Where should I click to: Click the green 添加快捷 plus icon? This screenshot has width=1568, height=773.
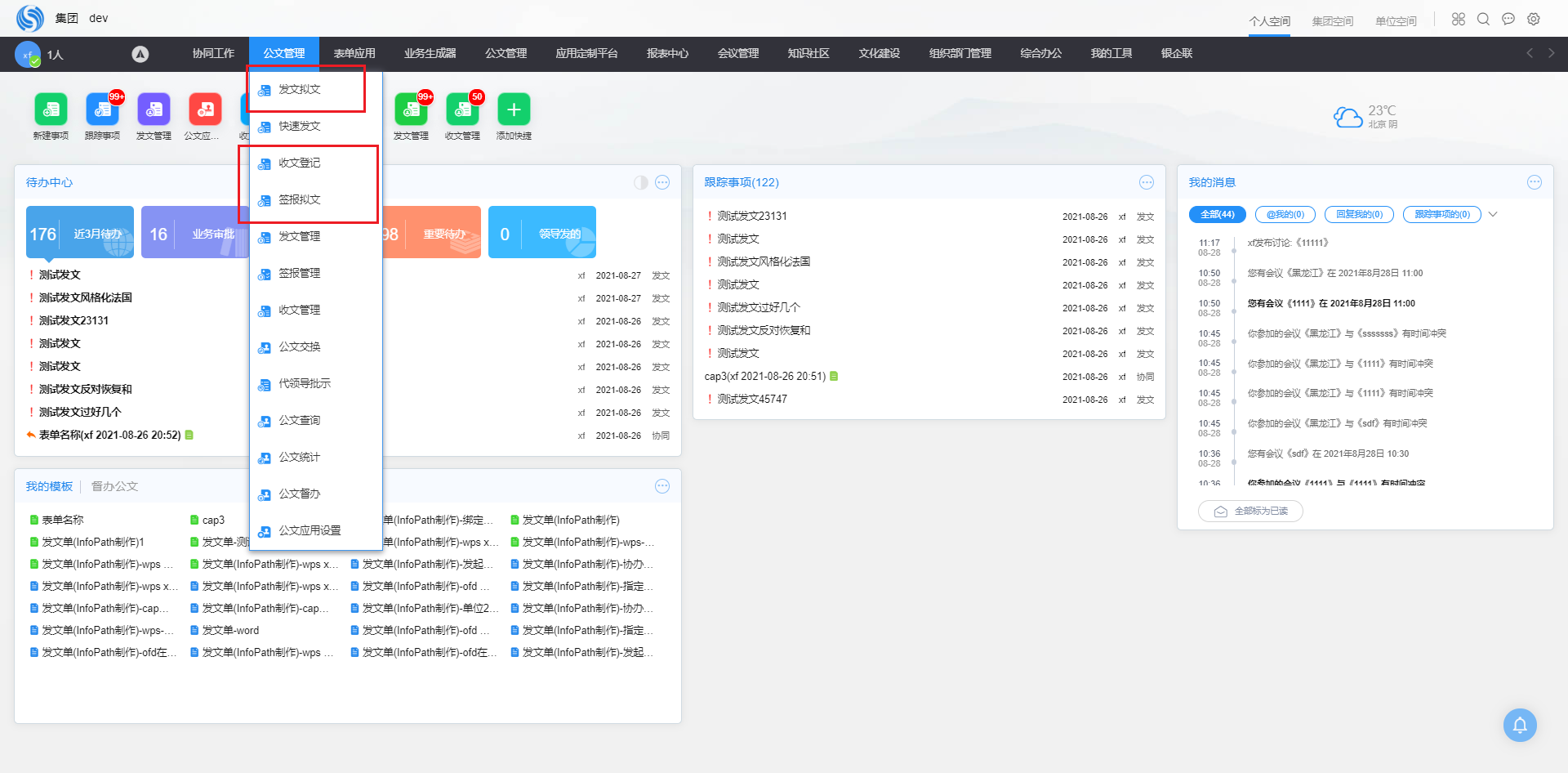[x=514, y=109]
